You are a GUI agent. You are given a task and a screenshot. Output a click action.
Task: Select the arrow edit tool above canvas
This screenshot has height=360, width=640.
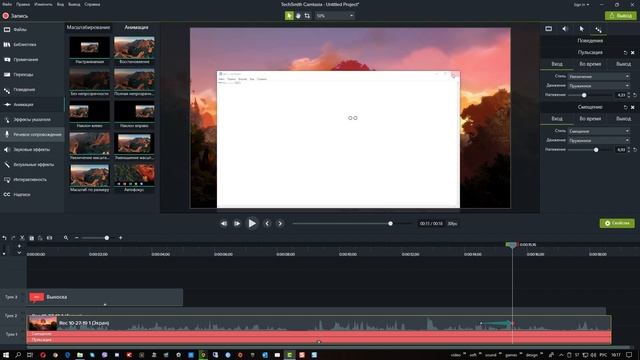(x=289, y=16)
